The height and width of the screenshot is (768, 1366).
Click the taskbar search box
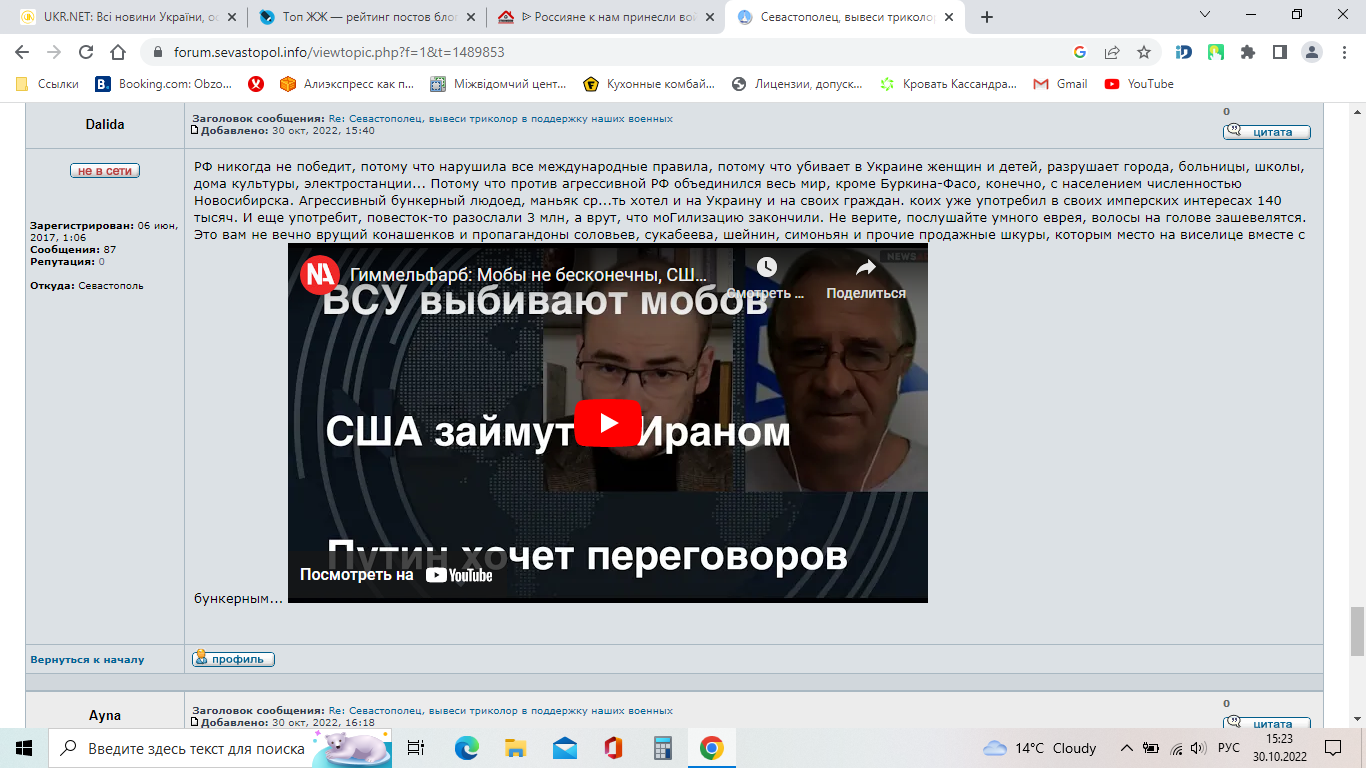220,747
